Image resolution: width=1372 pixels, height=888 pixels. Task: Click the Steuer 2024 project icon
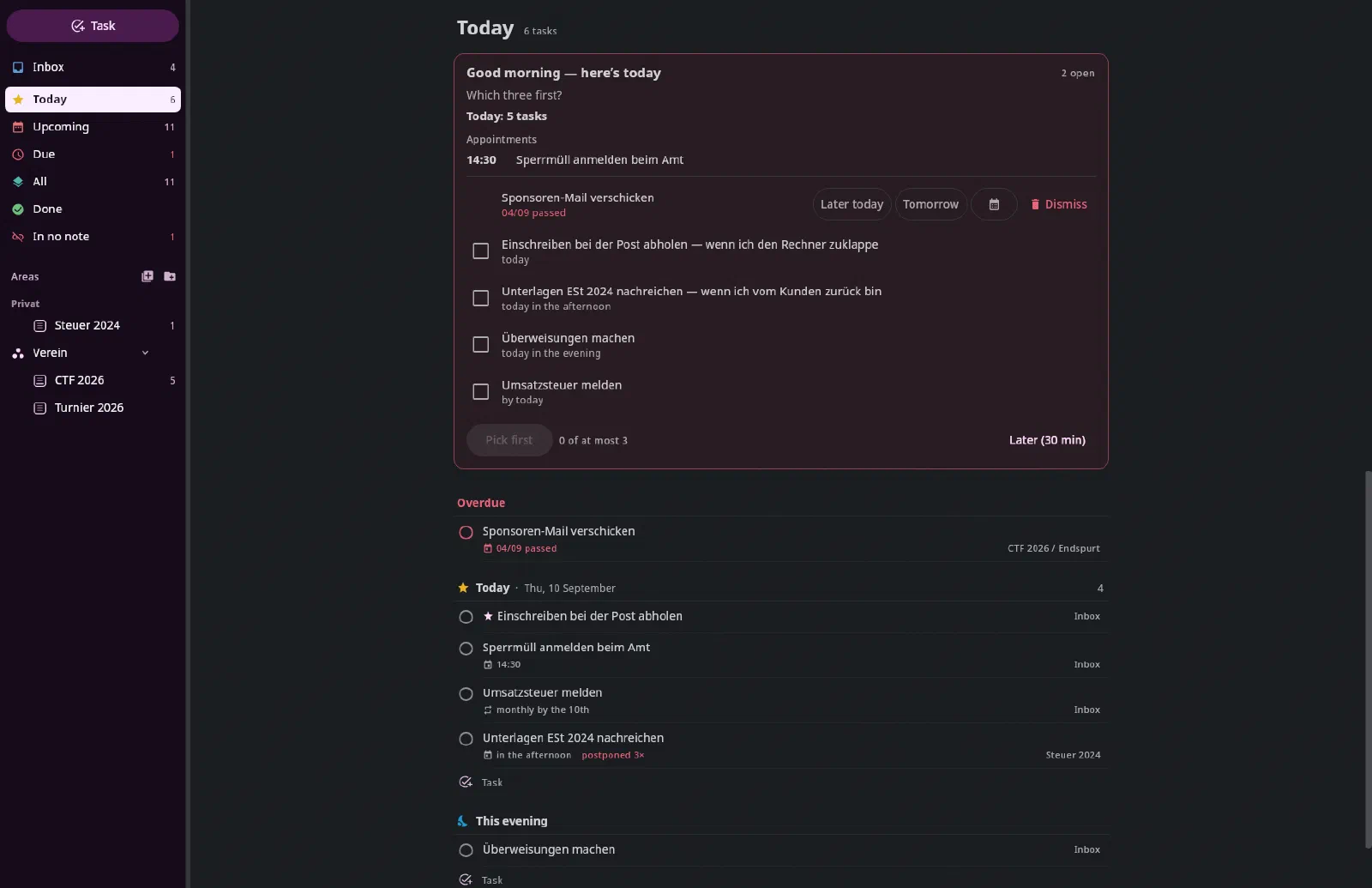click(39, 326)
